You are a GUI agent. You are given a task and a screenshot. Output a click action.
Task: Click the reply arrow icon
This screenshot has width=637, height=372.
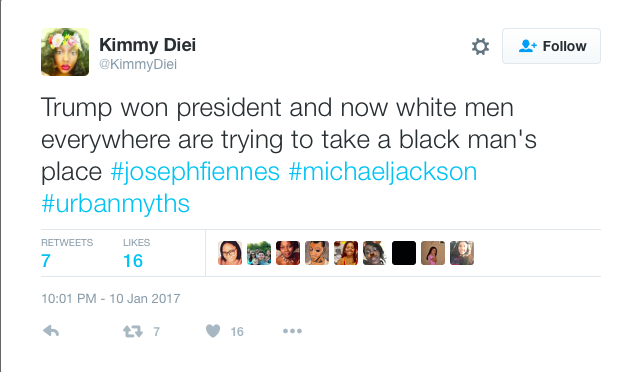(x=51, y=331)
